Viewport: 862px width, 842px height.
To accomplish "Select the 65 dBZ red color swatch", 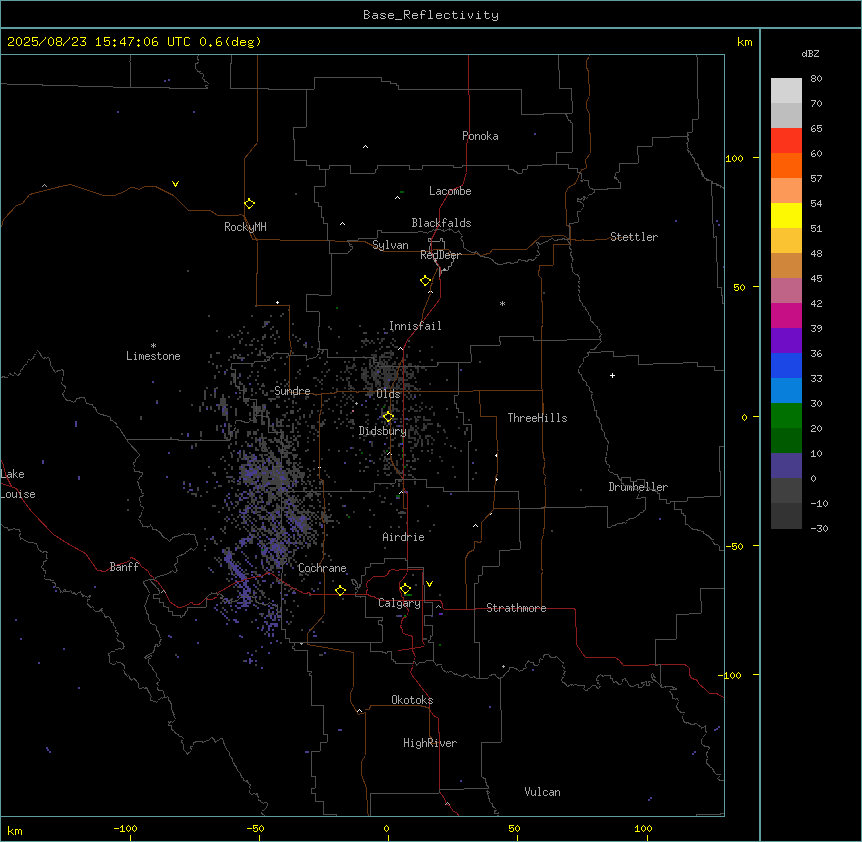I will pos(786,140).
